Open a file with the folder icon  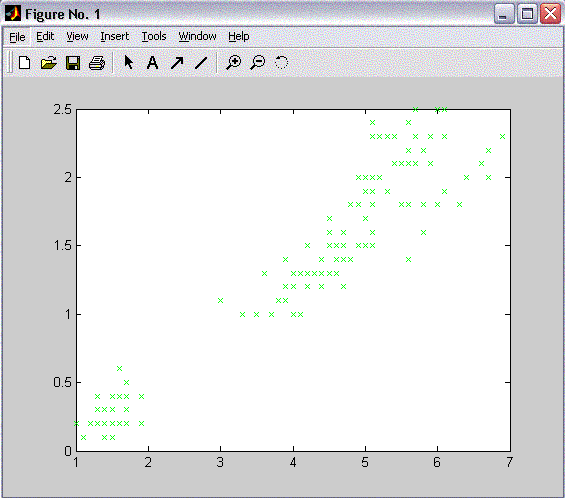tap(49, 63)
